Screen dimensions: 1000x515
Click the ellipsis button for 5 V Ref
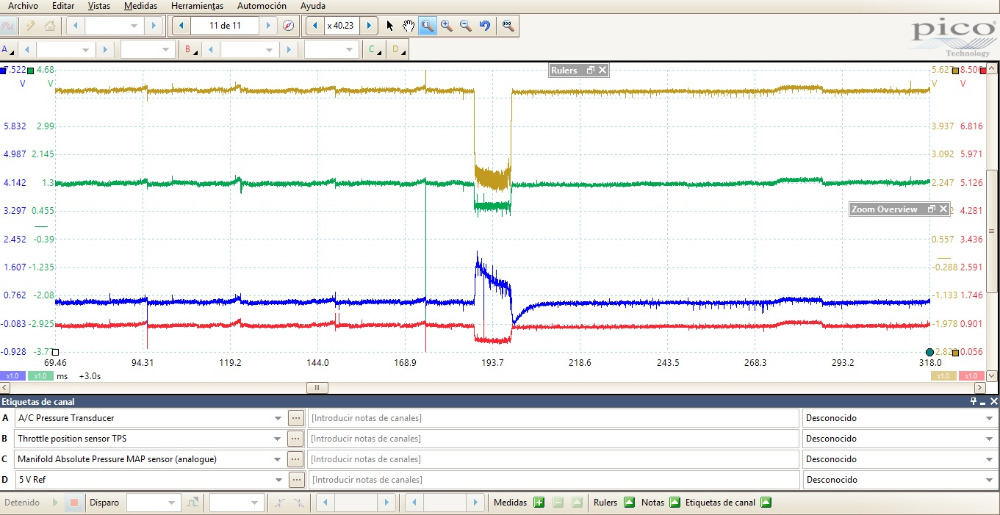tap(295, 479)
